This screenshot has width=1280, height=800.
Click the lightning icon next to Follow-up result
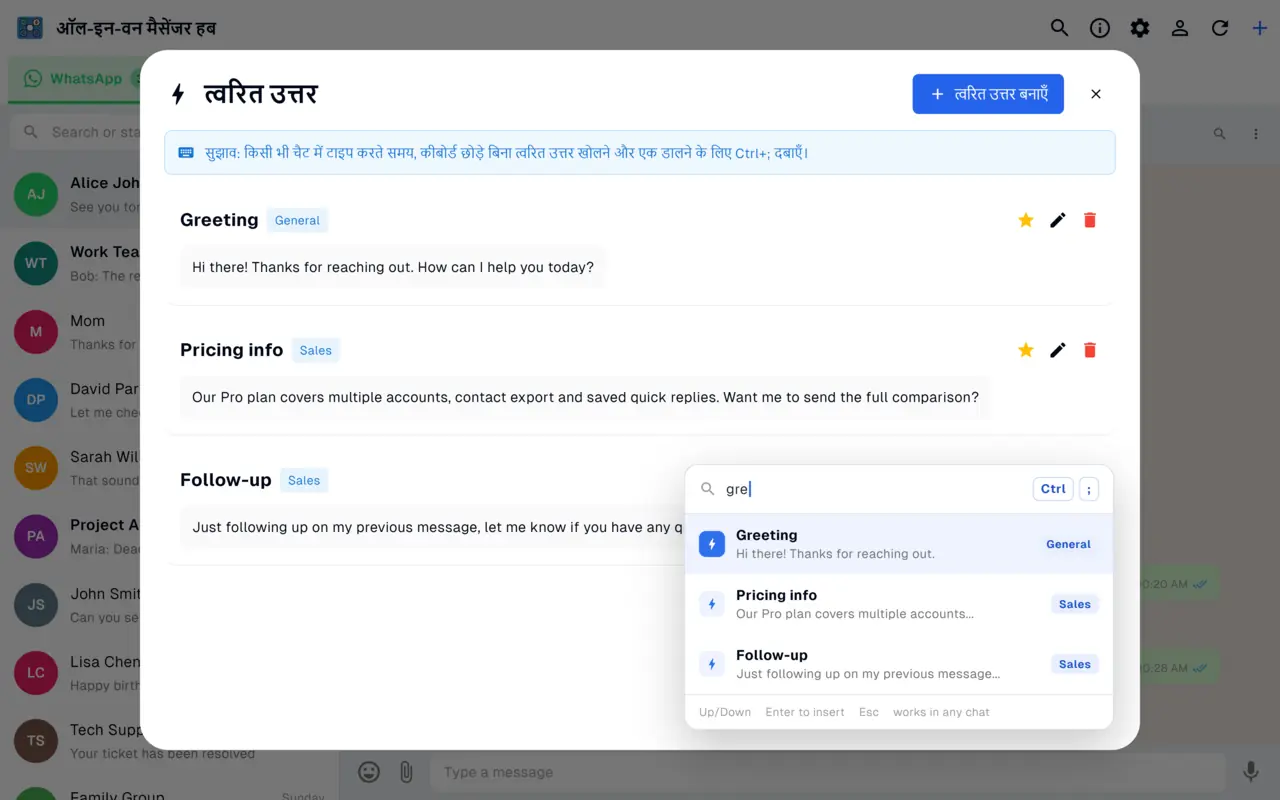pyautogui.click(x=712, y=664)
